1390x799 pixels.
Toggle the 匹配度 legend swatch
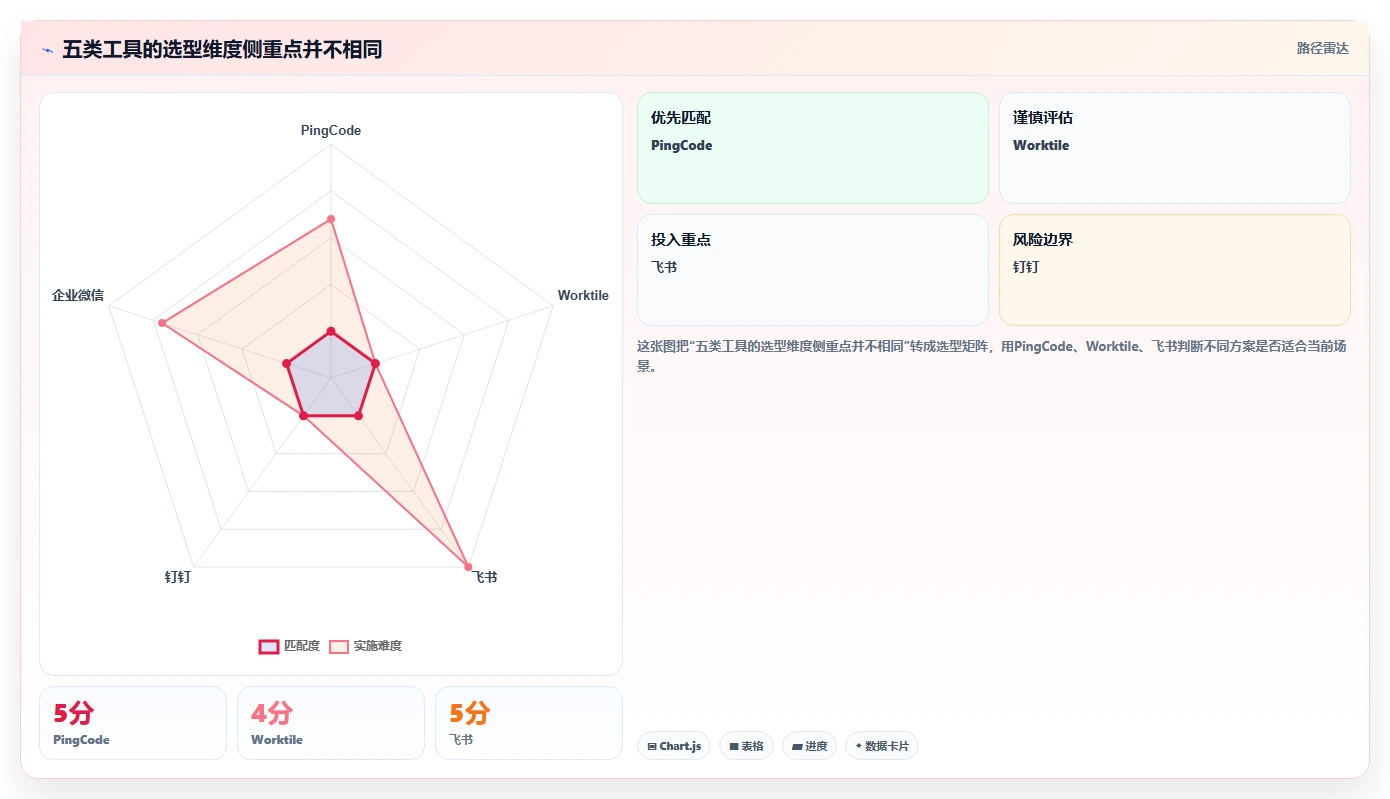pos(269,646)
